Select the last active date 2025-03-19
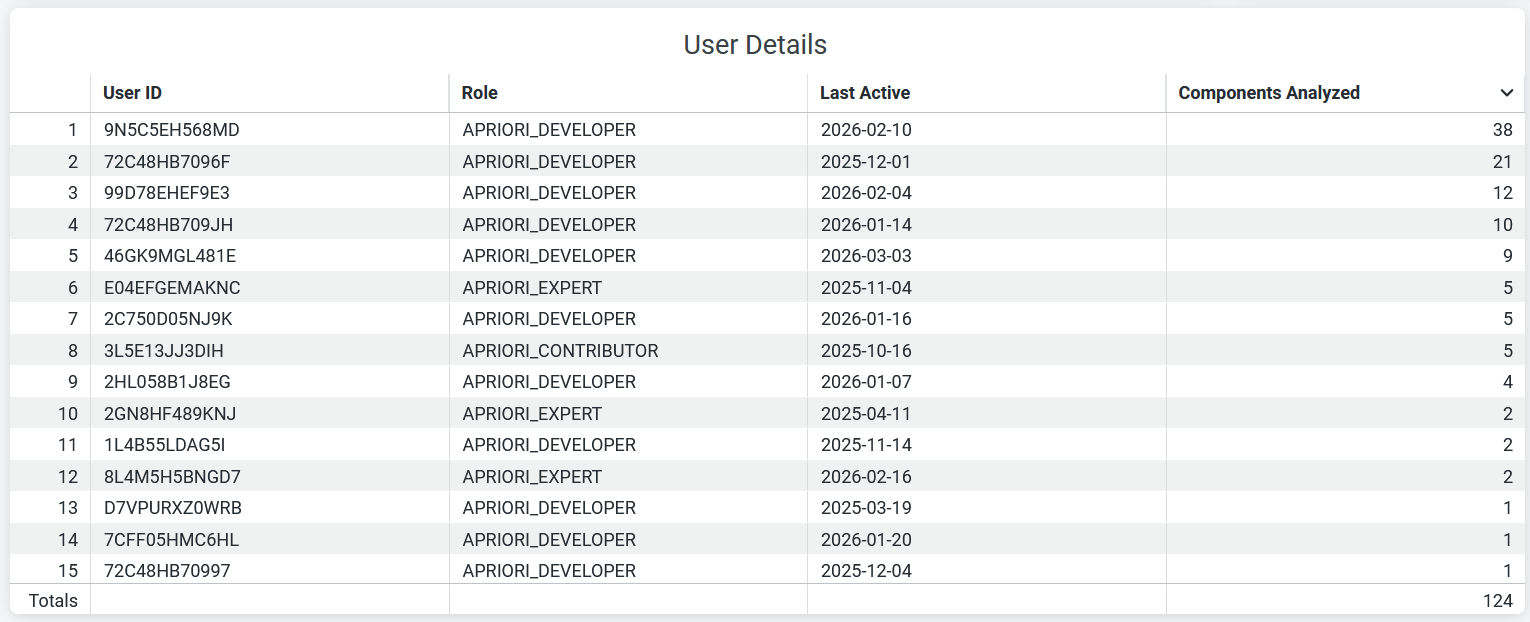The width and height of the screenshot is (1530, 622). 865,508
